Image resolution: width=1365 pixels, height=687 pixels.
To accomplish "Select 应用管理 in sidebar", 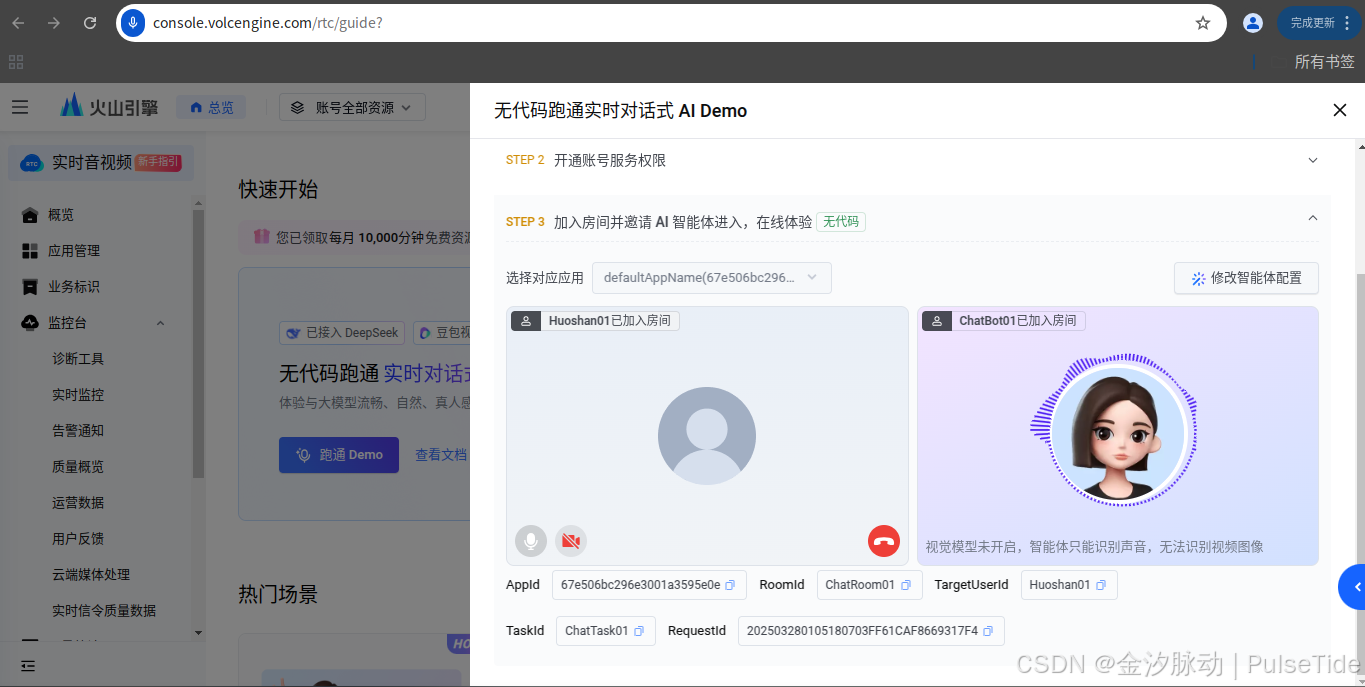I will tap(74, 251).
